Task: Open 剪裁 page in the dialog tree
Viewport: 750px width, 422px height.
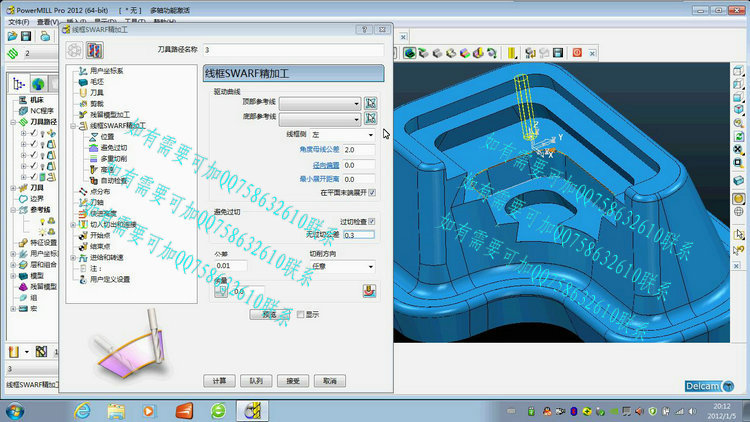Action: click(x=97, y=104)
